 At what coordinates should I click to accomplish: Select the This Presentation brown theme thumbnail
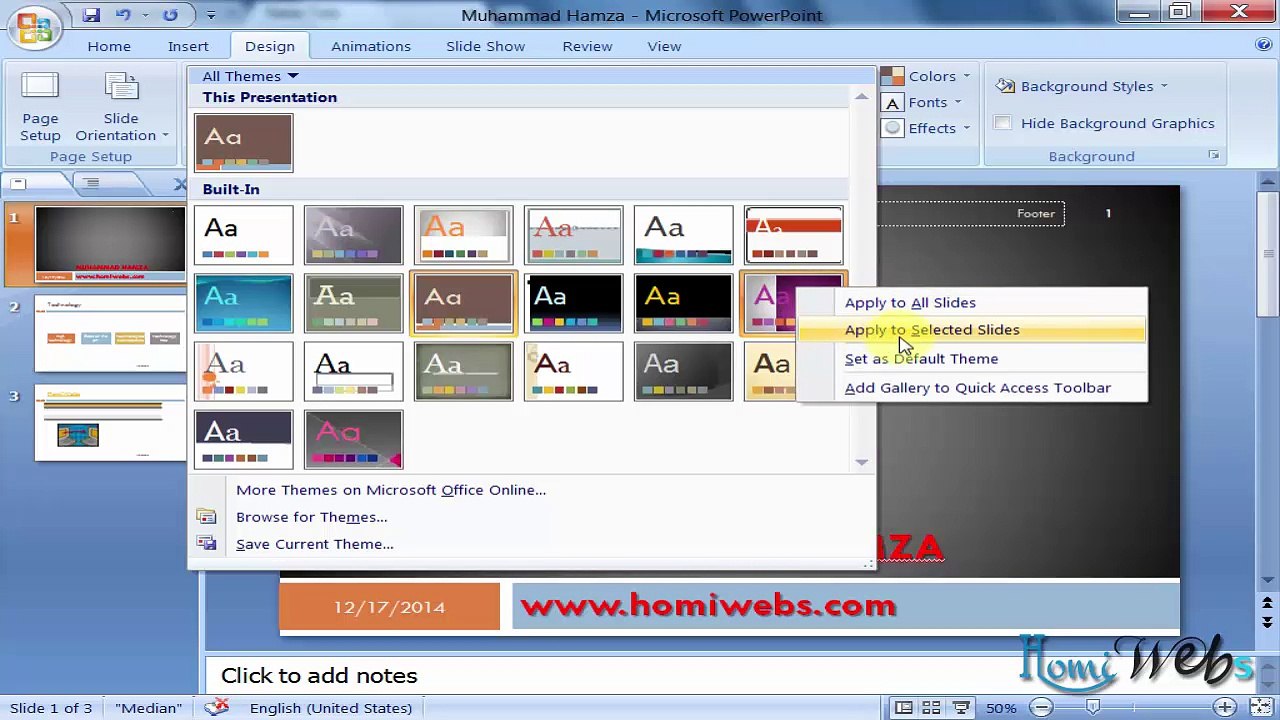click(x=244, y=142)
